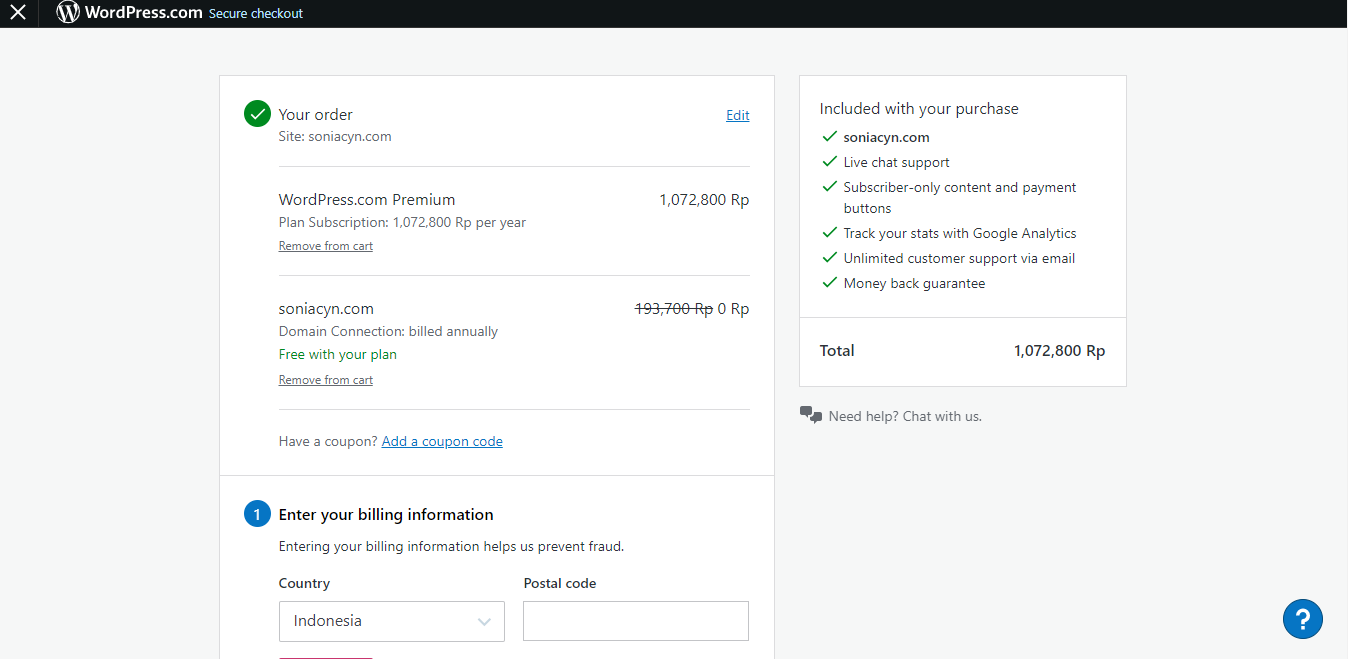Edit your order

738,115
